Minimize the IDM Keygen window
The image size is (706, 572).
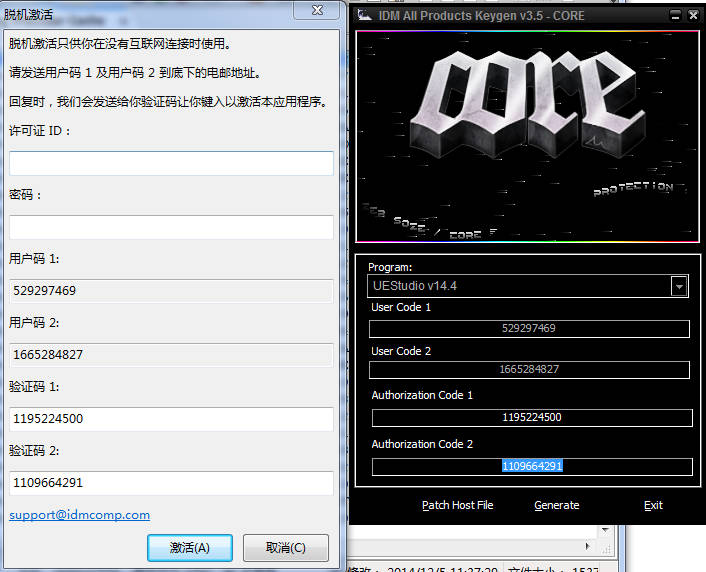676,15
